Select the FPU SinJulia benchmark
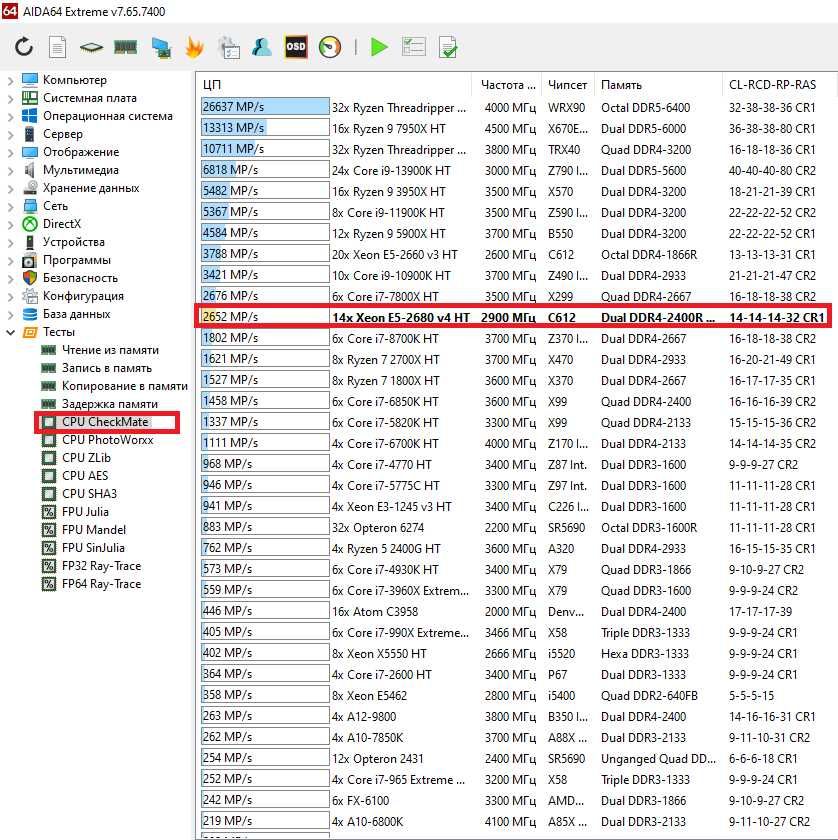838x840 pixels. [93, 548]
